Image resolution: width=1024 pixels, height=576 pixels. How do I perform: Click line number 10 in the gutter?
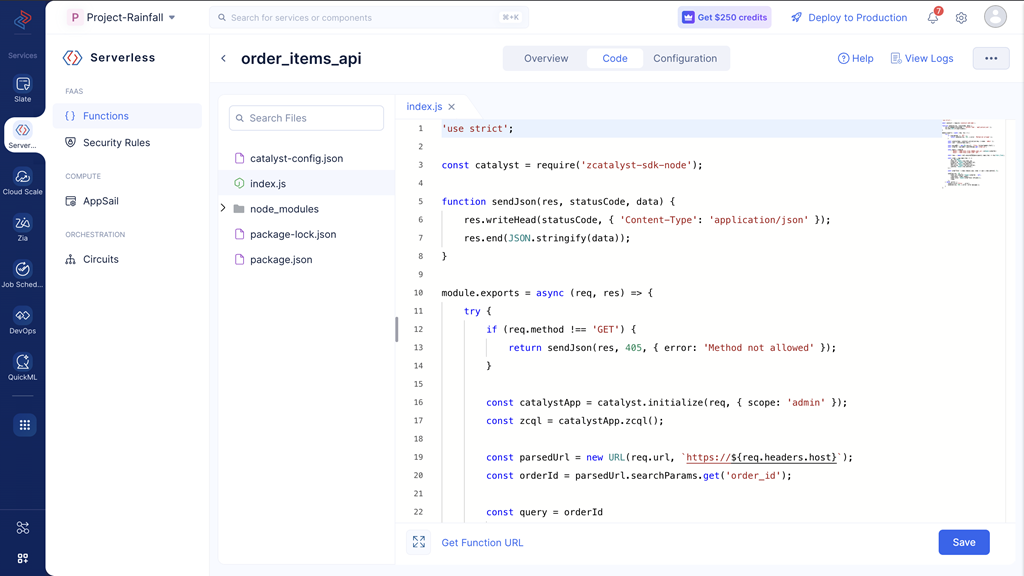pyautogui.click(x=418, y=293)
